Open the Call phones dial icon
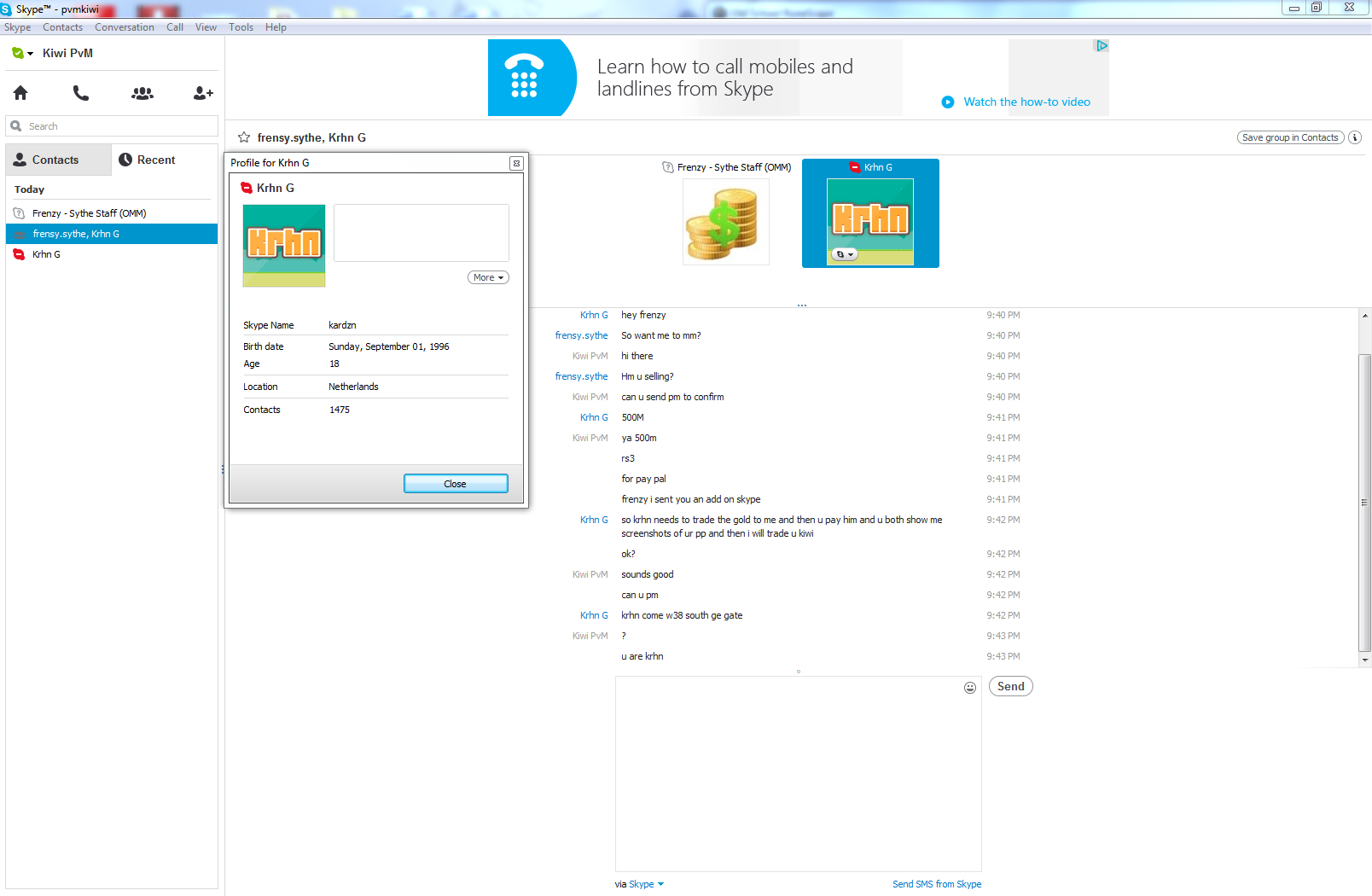The image size is (1372, 896). point(81,93)
